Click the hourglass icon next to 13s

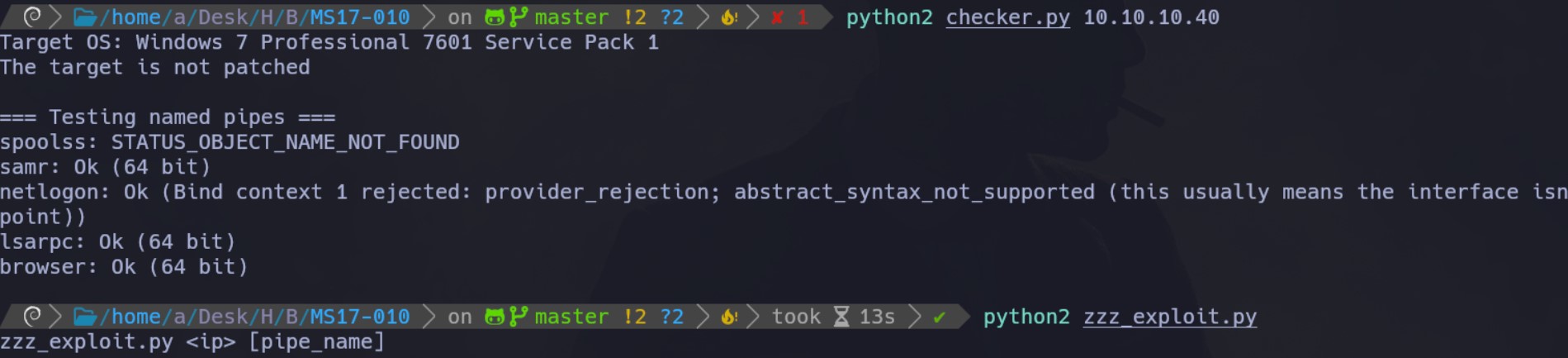coord(841,316)
